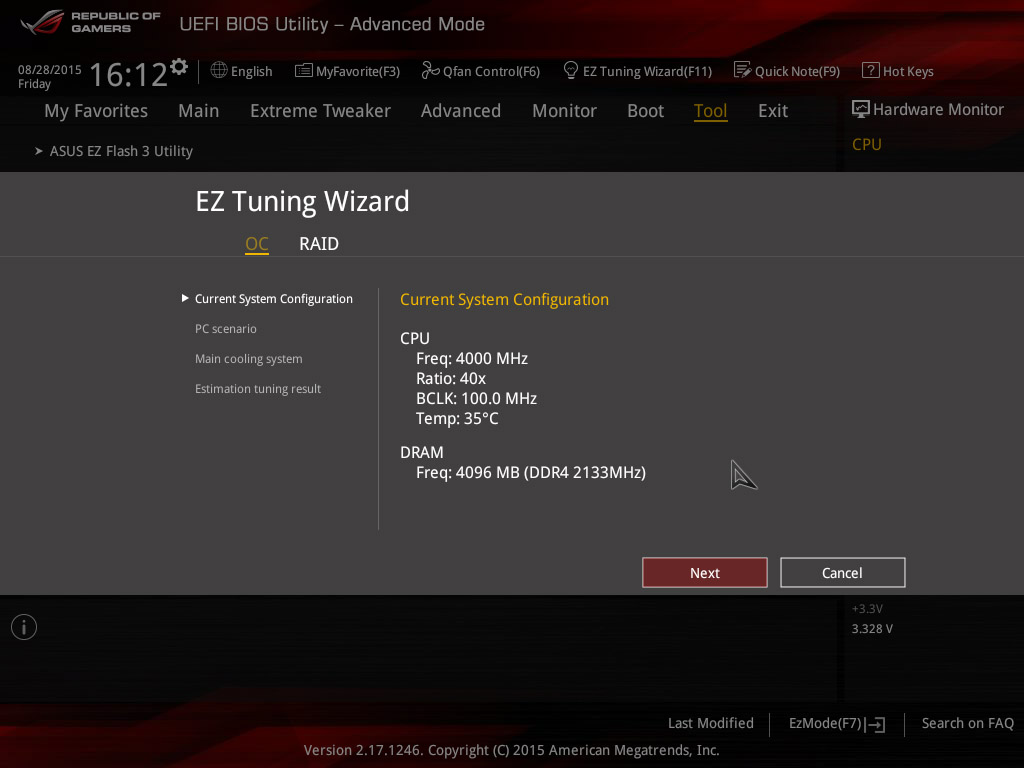Image resolution: width=1024 pixels, height=768 pixels.
Task: Show Hot Keys help icon
Action: 871,70
